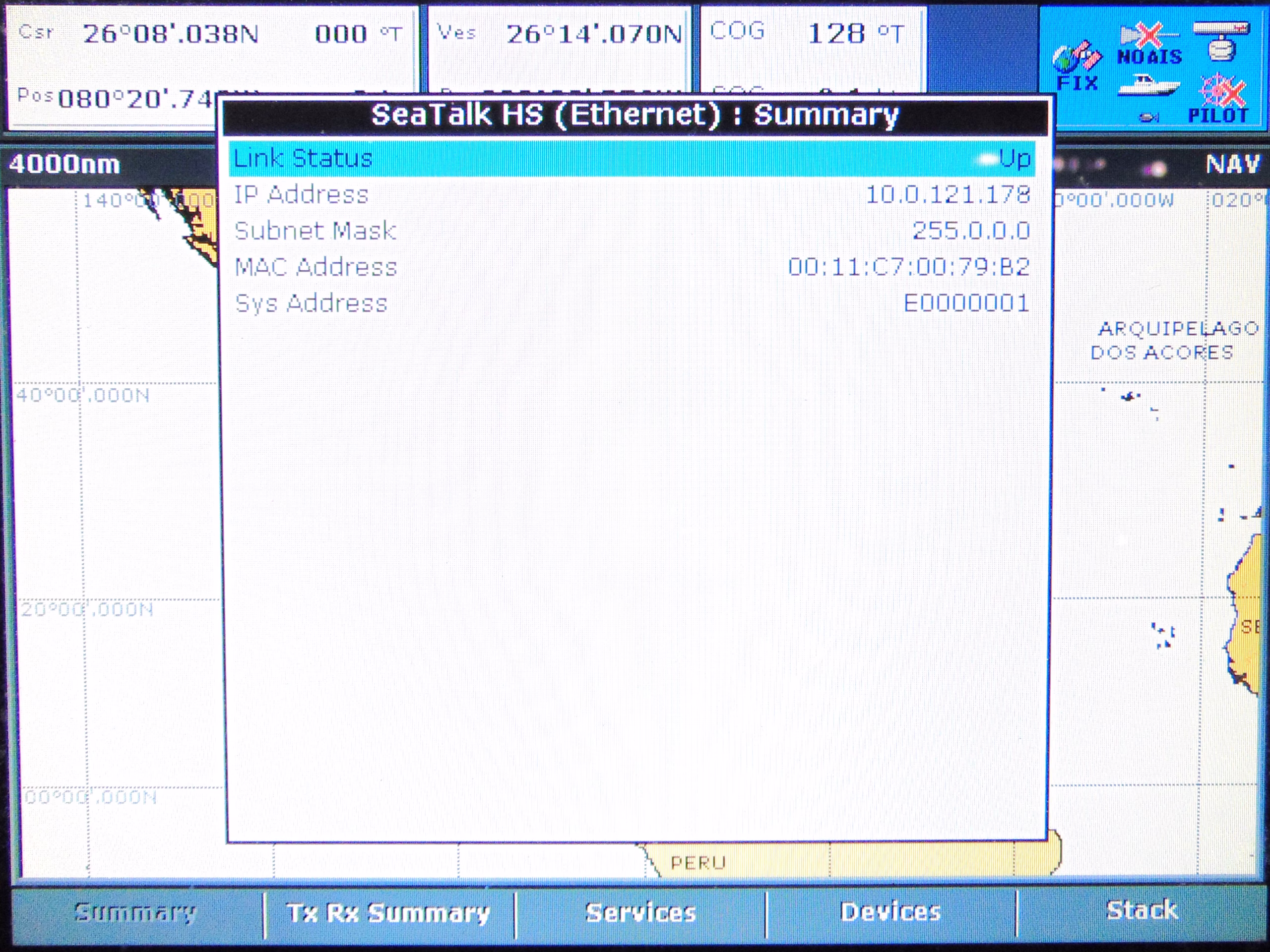Tap the NO AIS status icon

pos(1149,44)
